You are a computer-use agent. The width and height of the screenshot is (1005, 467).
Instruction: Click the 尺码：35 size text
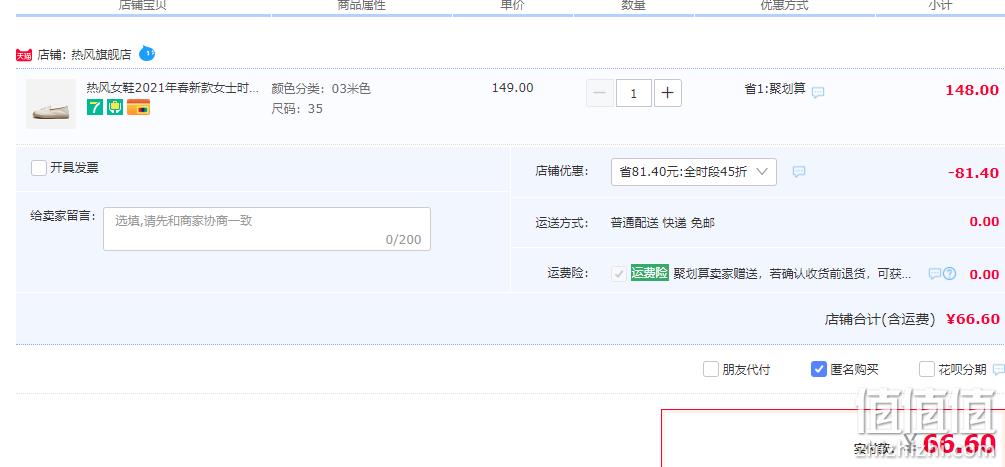point(297,108)
